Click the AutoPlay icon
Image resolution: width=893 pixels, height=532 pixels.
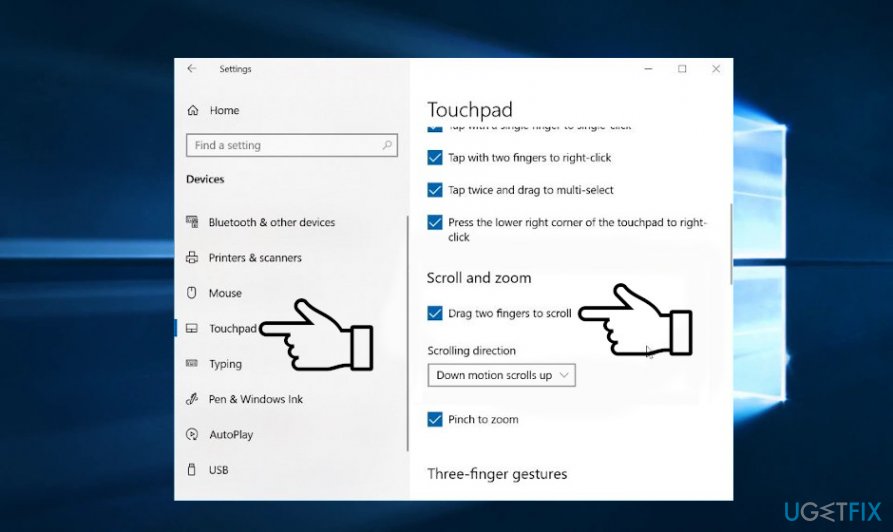pyautogui.click(x=192, y=435)
